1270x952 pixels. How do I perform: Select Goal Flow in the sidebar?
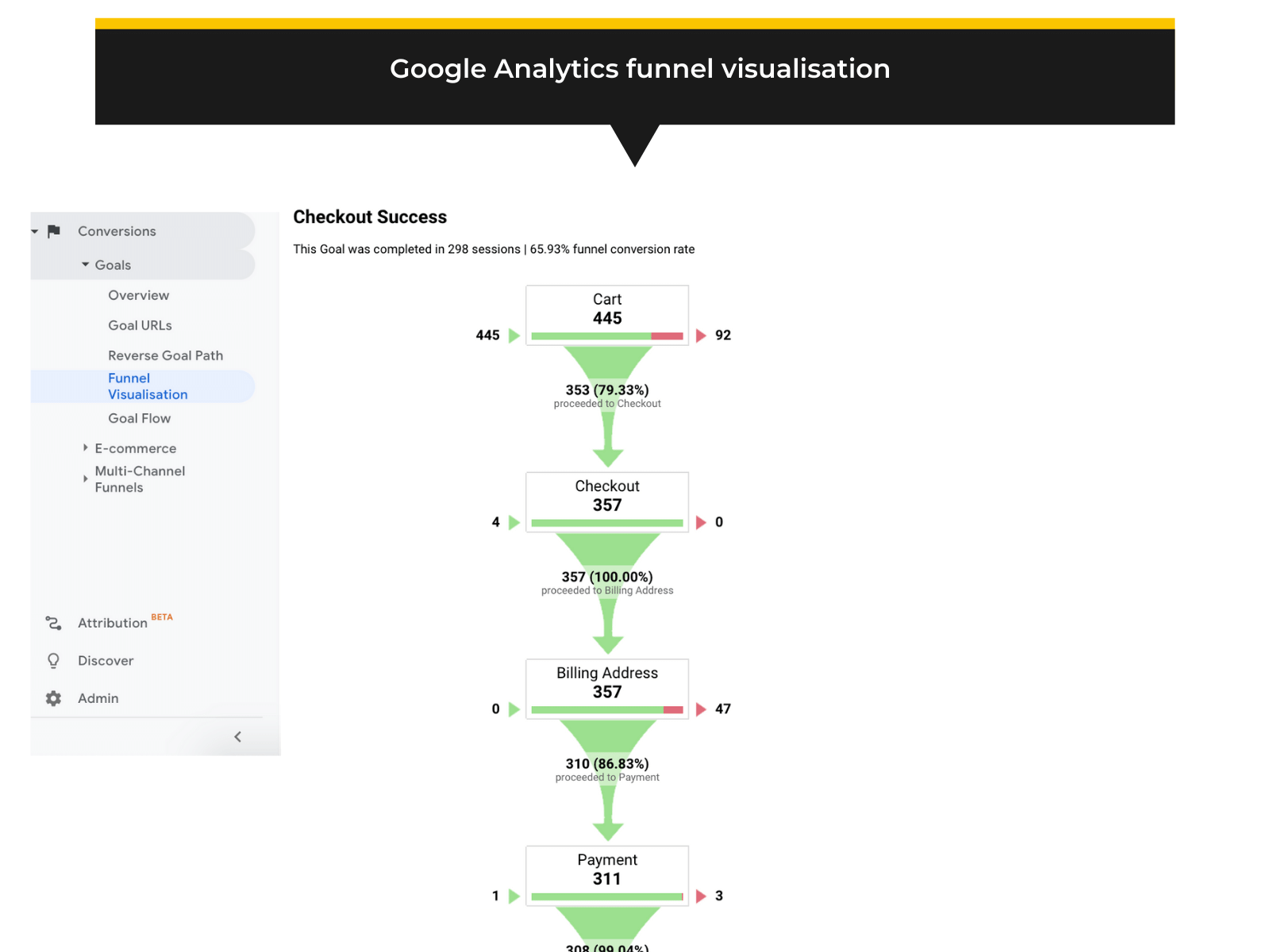(x=140, y=418)
